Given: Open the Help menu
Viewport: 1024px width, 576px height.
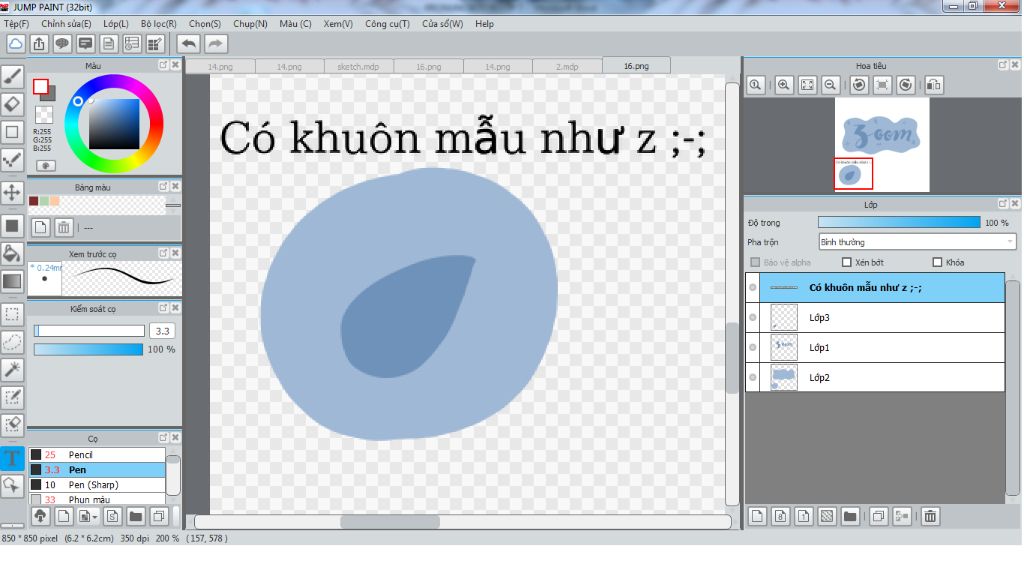Looking at the screenshot, I should tap(485, 24).
